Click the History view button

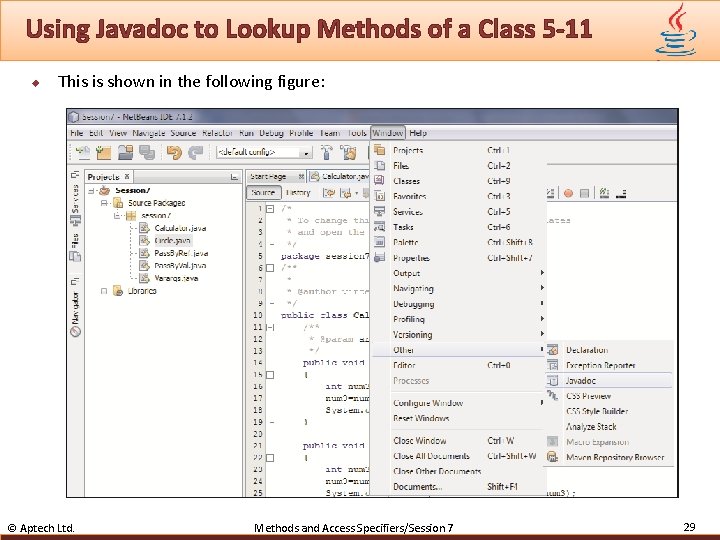point(298,193)
